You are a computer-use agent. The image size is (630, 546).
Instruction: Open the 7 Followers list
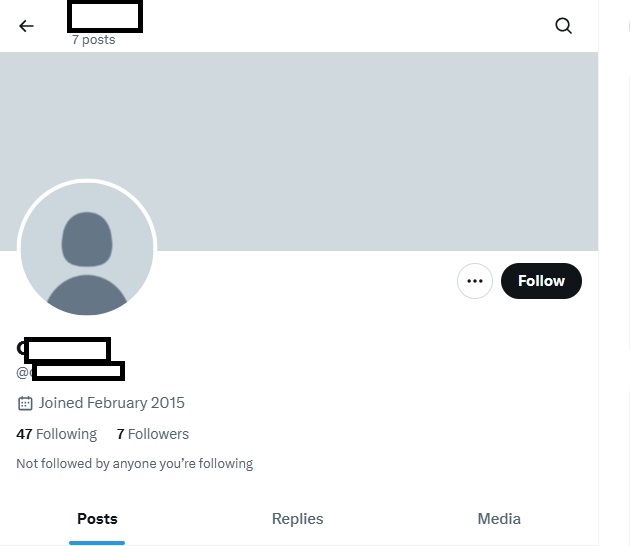(x=152, y=434)
